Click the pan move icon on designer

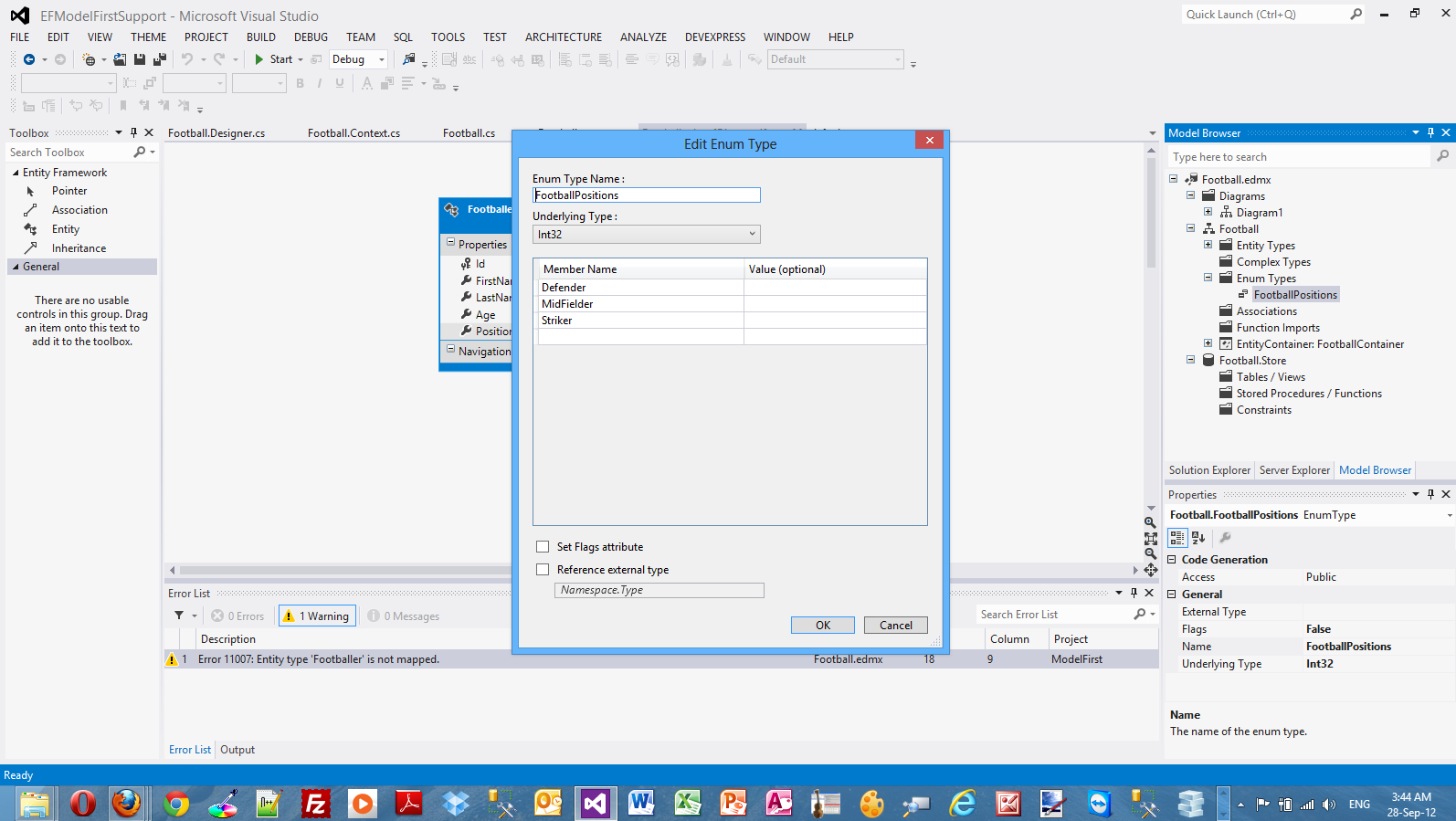coord(1151,570)
